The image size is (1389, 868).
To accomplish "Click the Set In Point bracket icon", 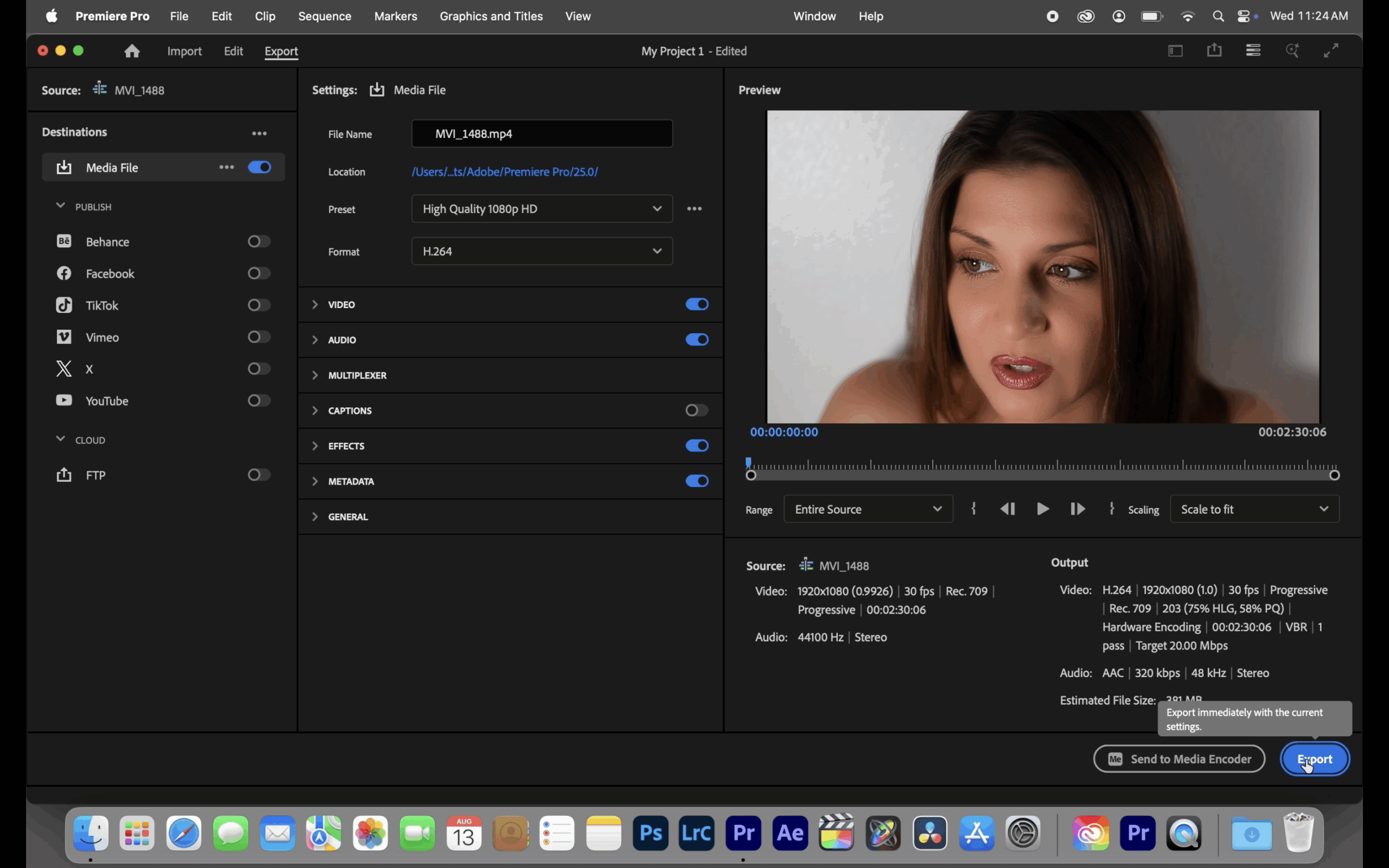I will tap(973, 509).
